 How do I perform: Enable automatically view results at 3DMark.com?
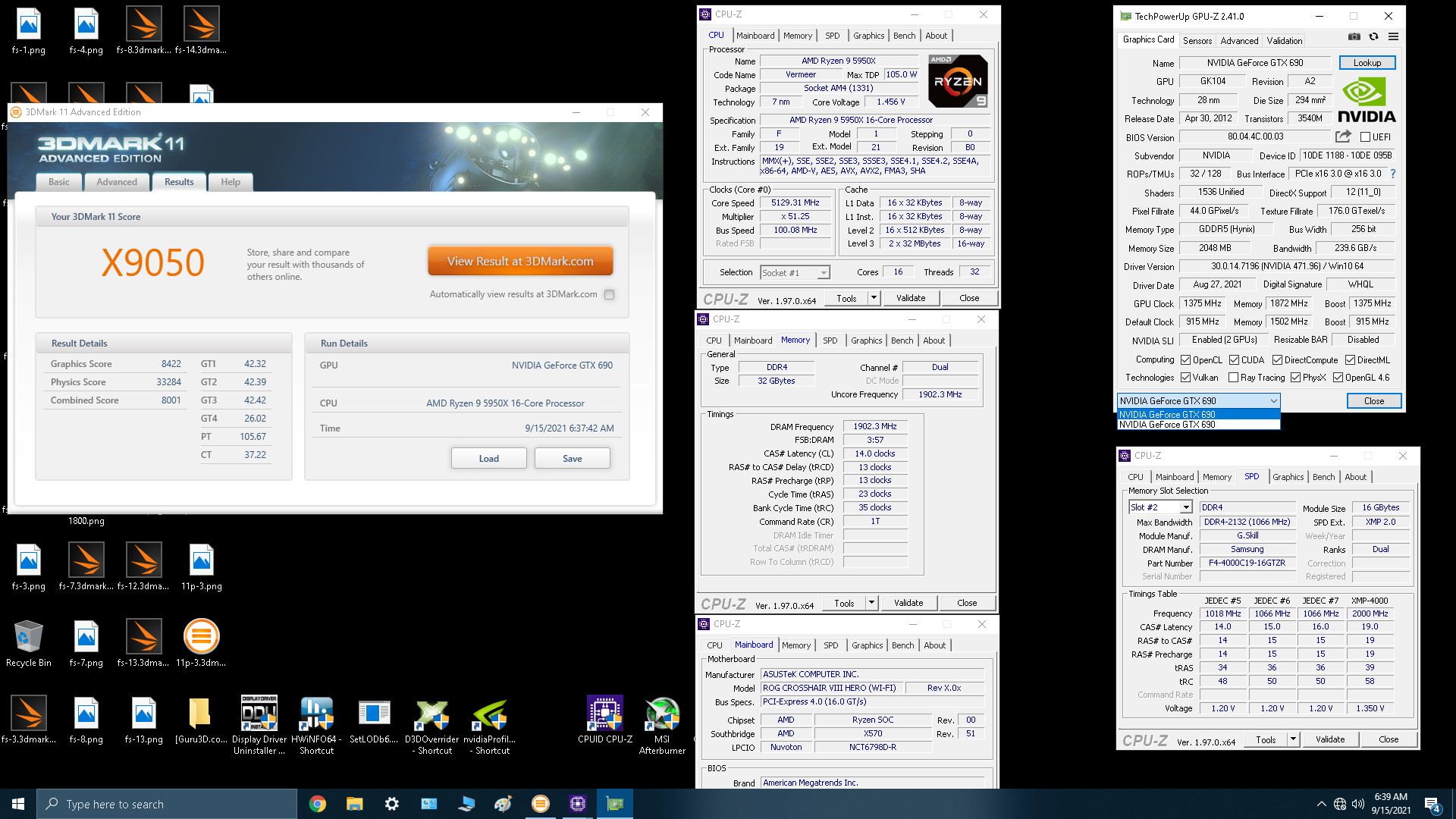click(x=609, y=295)
